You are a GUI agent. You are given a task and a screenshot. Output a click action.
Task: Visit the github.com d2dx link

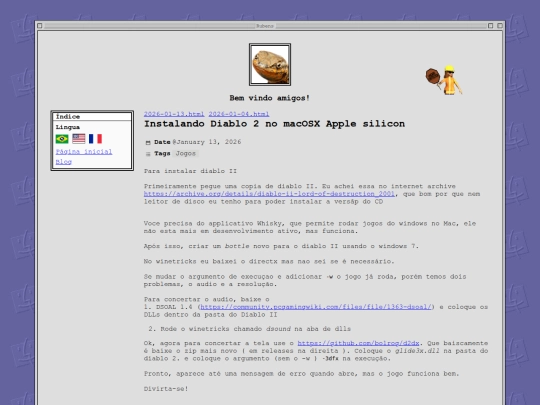pyautogui.click(x=358, y=343)
